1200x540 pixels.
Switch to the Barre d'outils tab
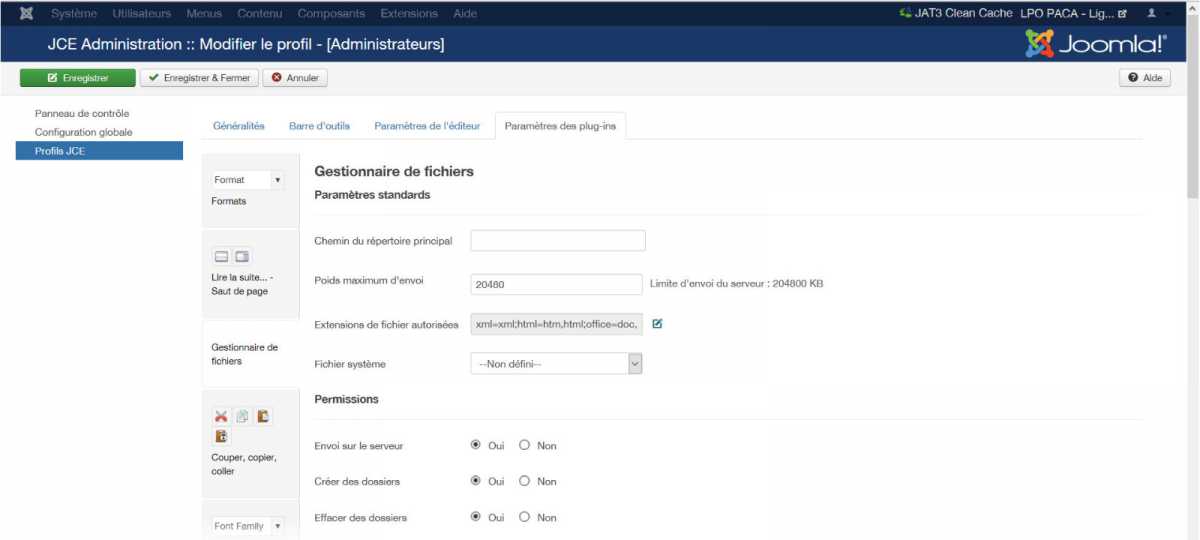319,126
